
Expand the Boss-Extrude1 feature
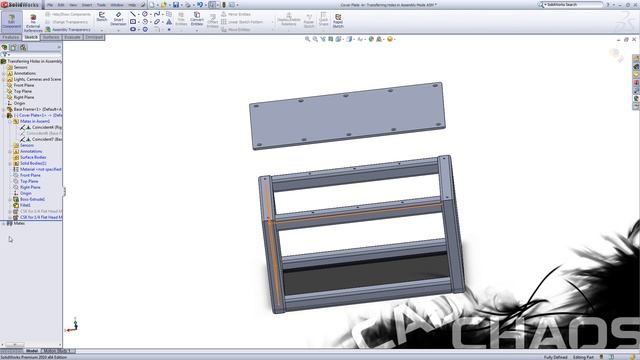click(x=10, y=199)
